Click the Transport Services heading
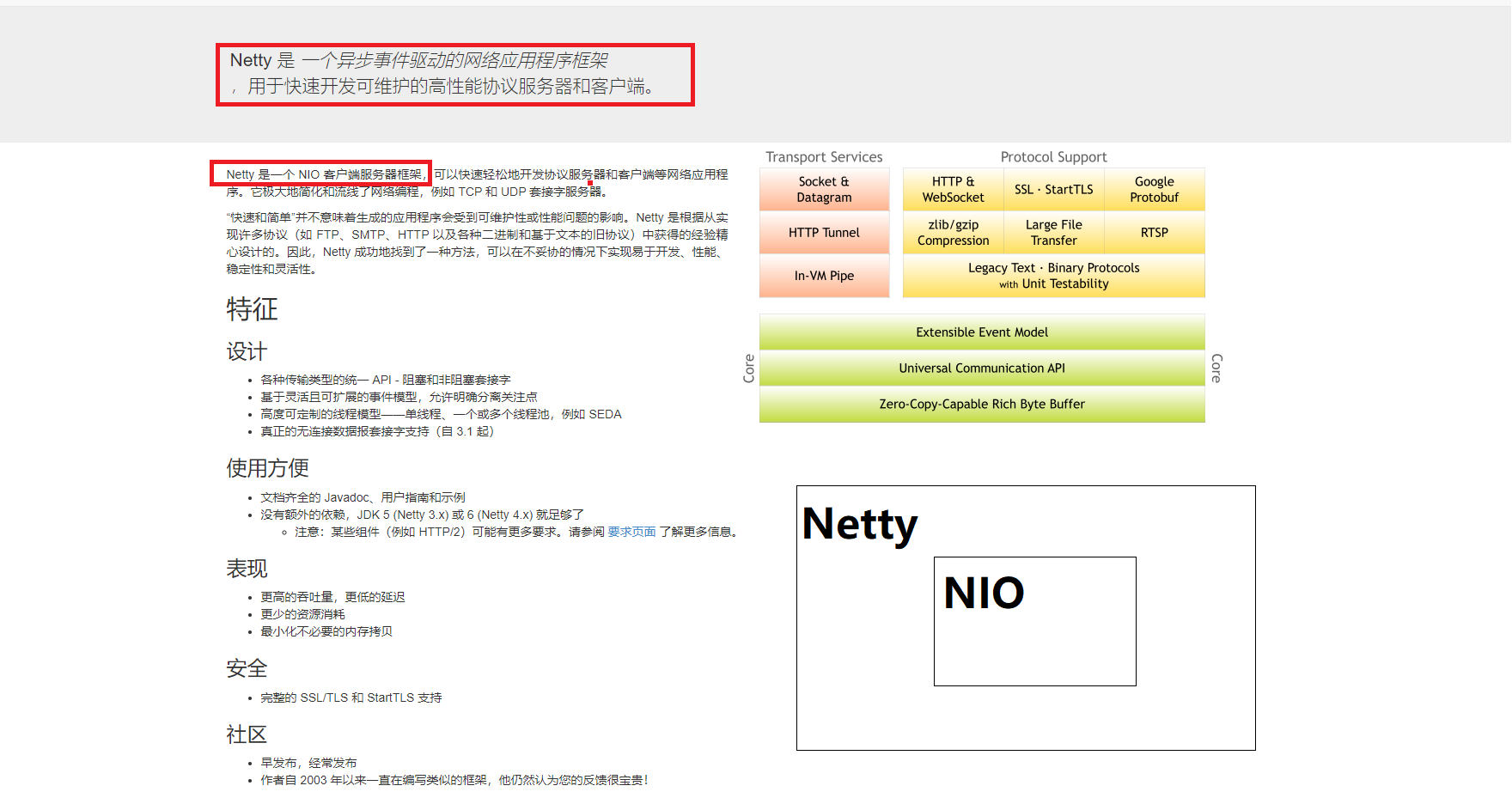Image resolution: width=1512 pixels, height=804 pixels. pyautogui.click(x=824, y=157)
